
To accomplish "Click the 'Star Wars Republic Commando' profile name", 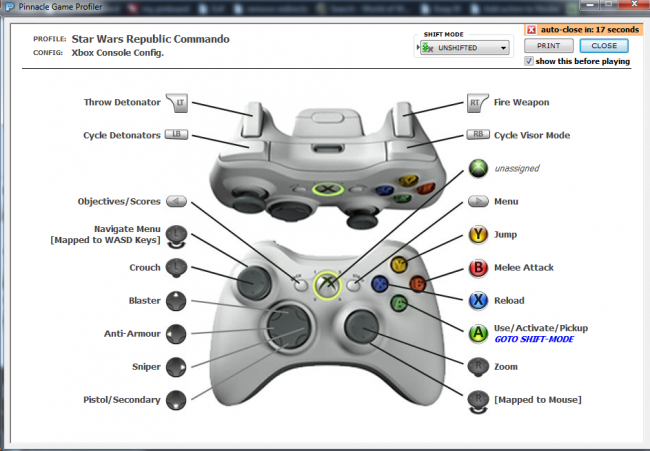I will tap(150, 39).
